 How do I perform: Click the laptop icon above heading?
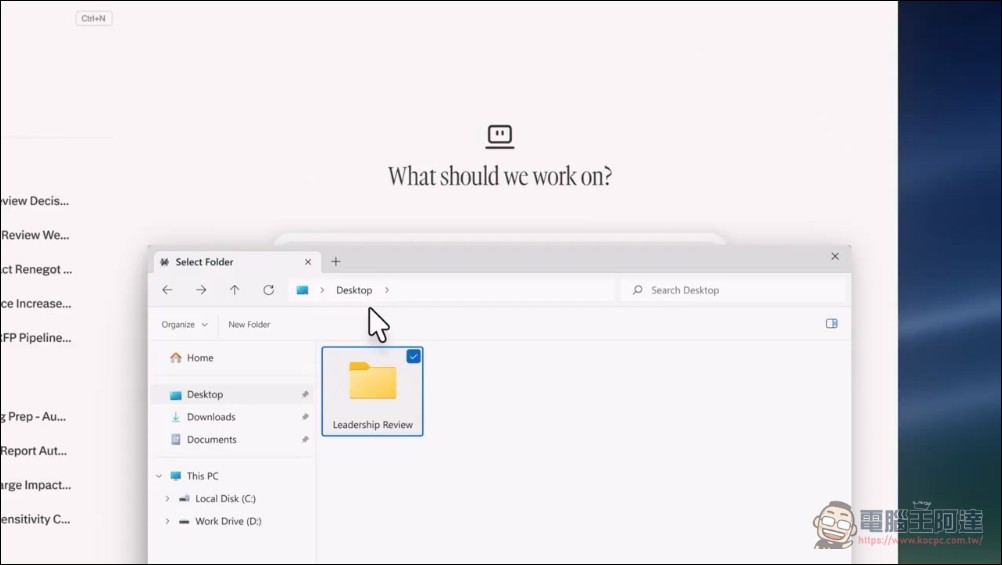click(x=500, y=137)
